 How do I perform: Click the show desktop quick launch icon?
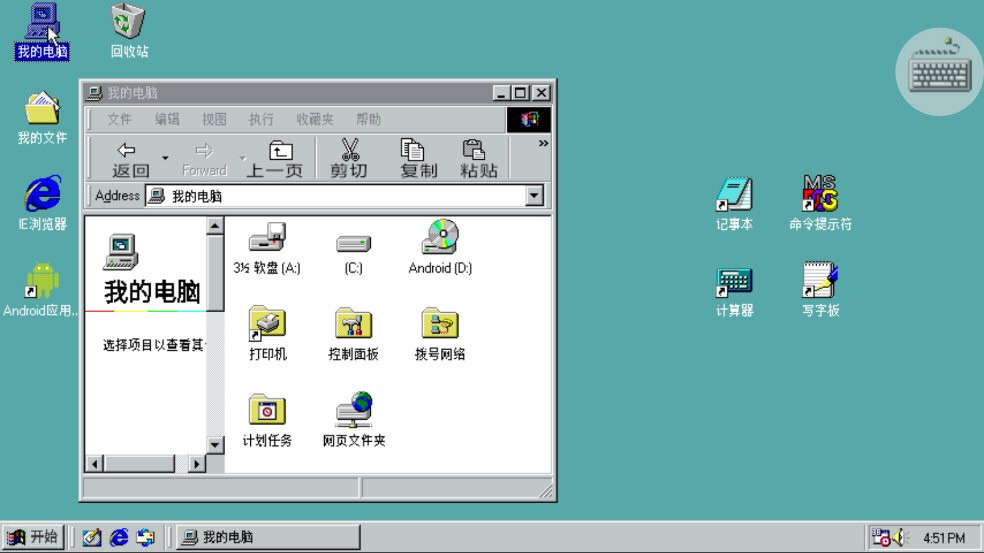(92, 537)
